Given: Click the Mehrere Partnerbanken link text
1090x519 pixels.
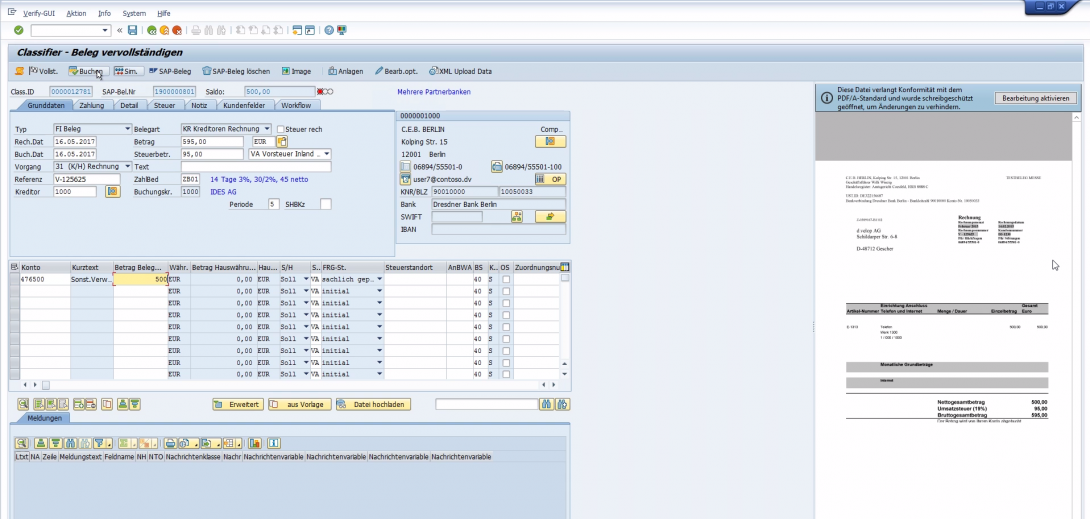Looking at the screenshot, I should point(434,91).
